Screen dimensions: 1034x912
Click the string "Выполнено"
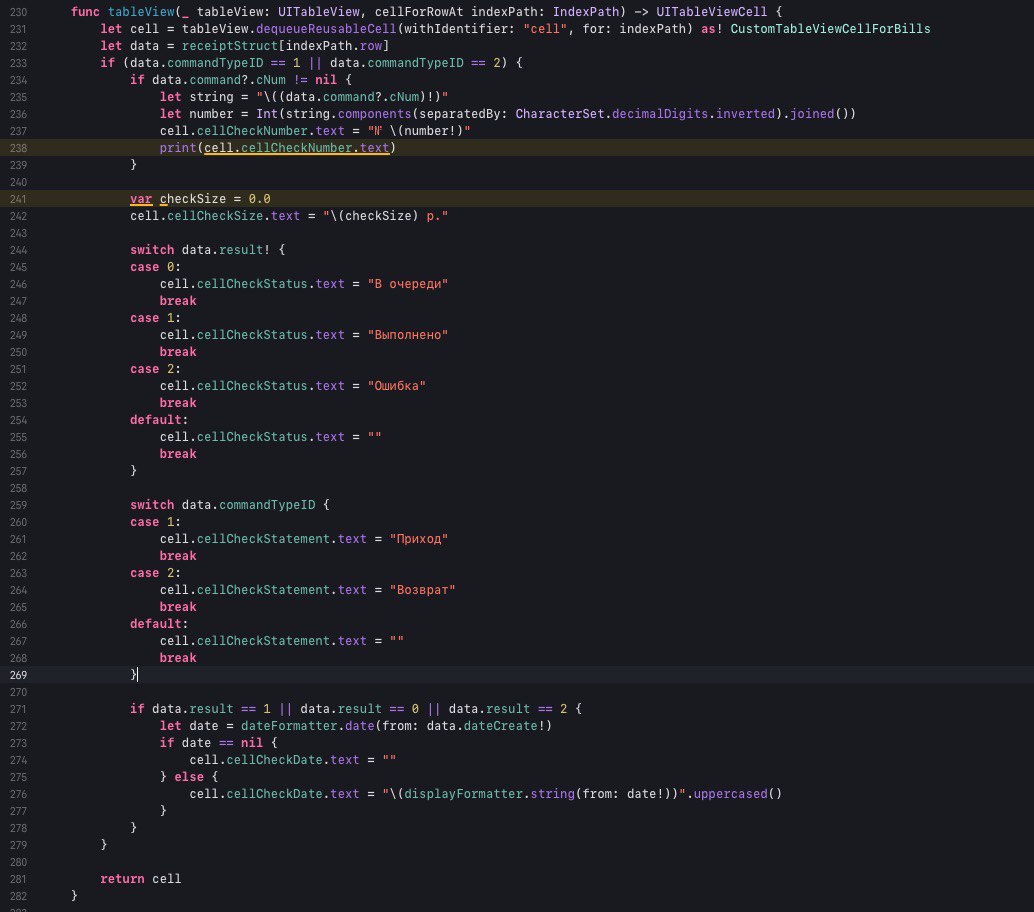click(408, 335)
